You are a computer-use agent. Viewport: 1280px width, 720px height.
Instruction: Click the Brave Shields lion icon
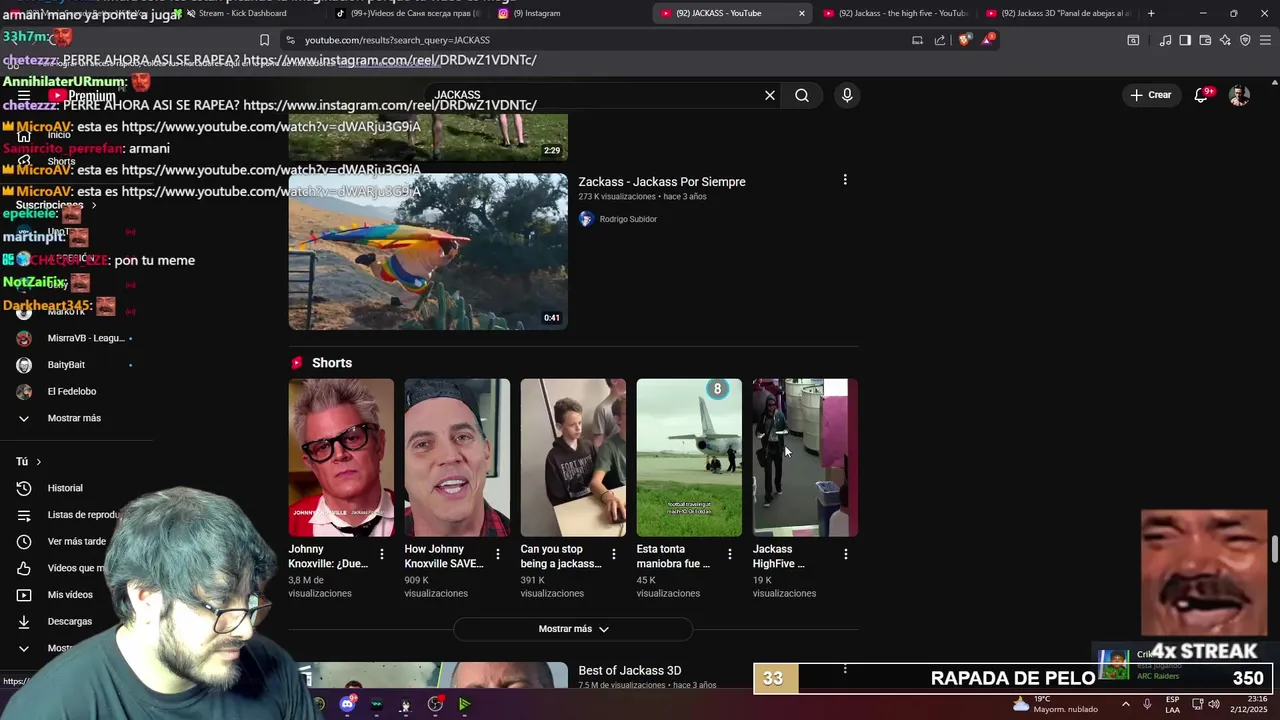click(x=964, y=40)
